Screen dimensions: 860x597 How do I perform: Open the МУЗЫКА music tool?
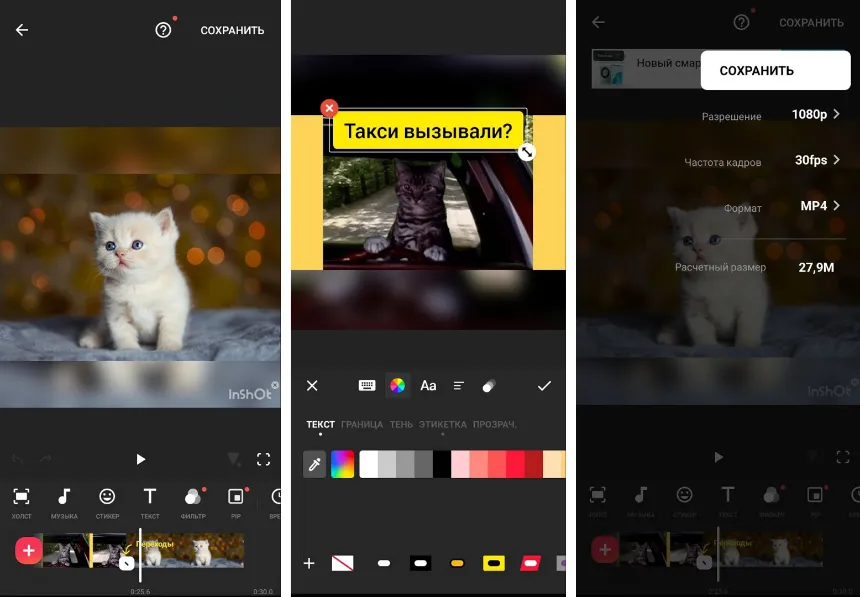coord(64,503)
